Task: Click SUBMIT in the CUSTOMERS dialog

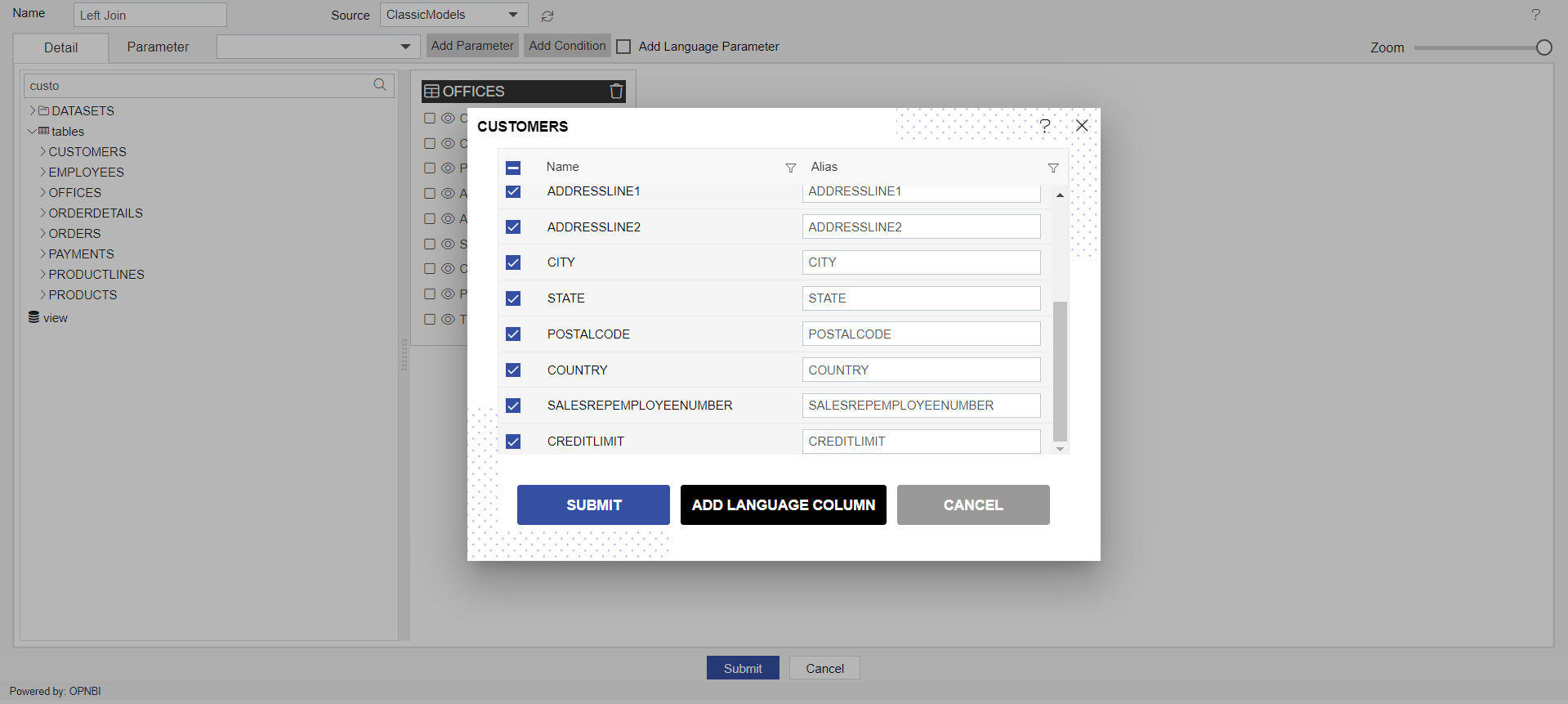Action: 593,504
